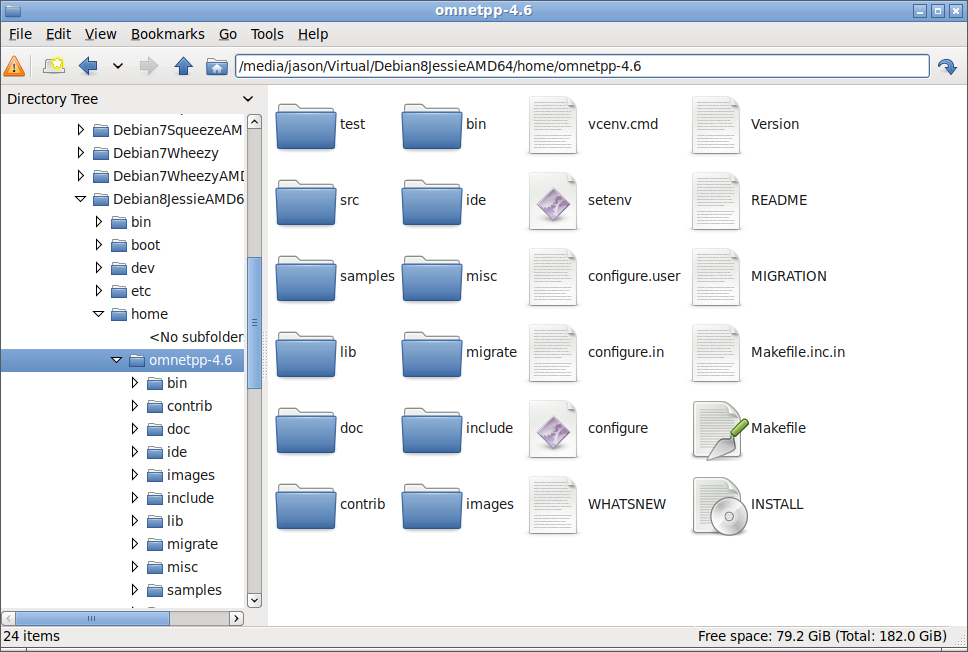Select the src folder icon

[306, 202]
